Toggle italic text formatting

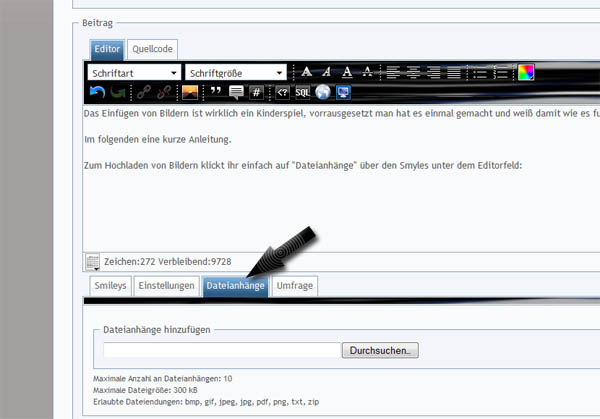(327, 72)
